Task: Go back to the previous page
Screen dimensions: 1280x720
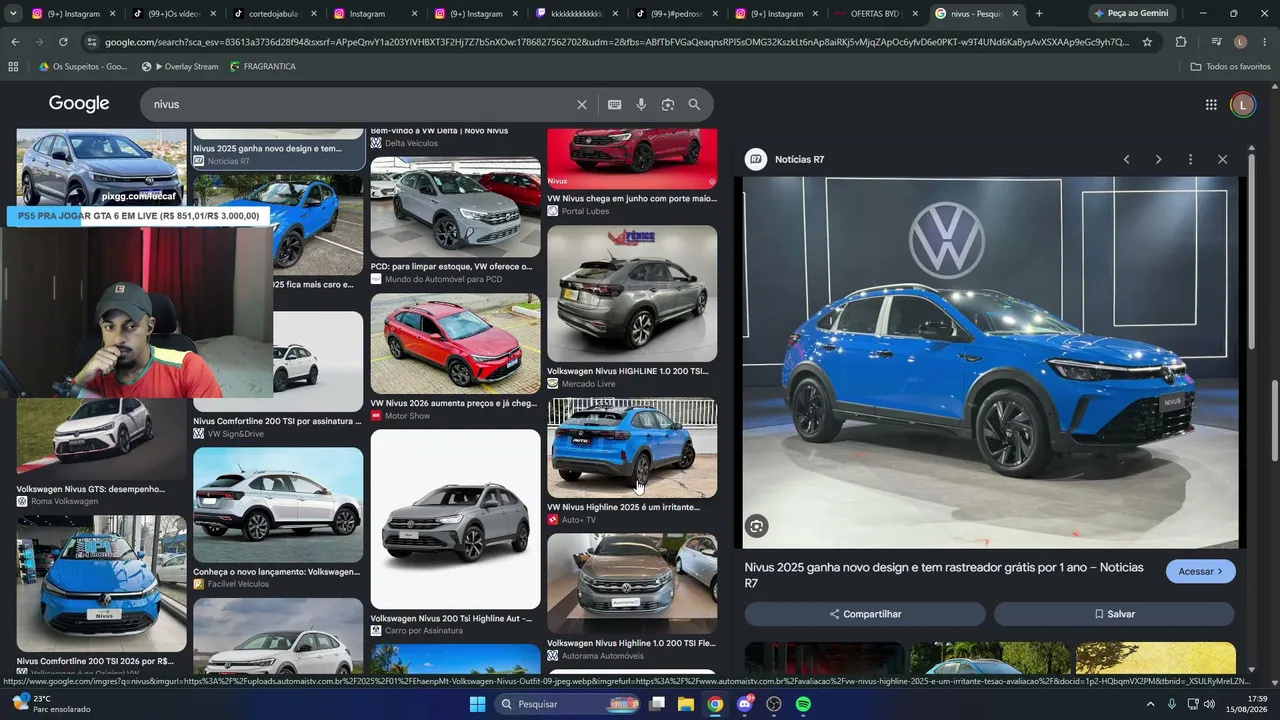Action: [x=15, y=42]
